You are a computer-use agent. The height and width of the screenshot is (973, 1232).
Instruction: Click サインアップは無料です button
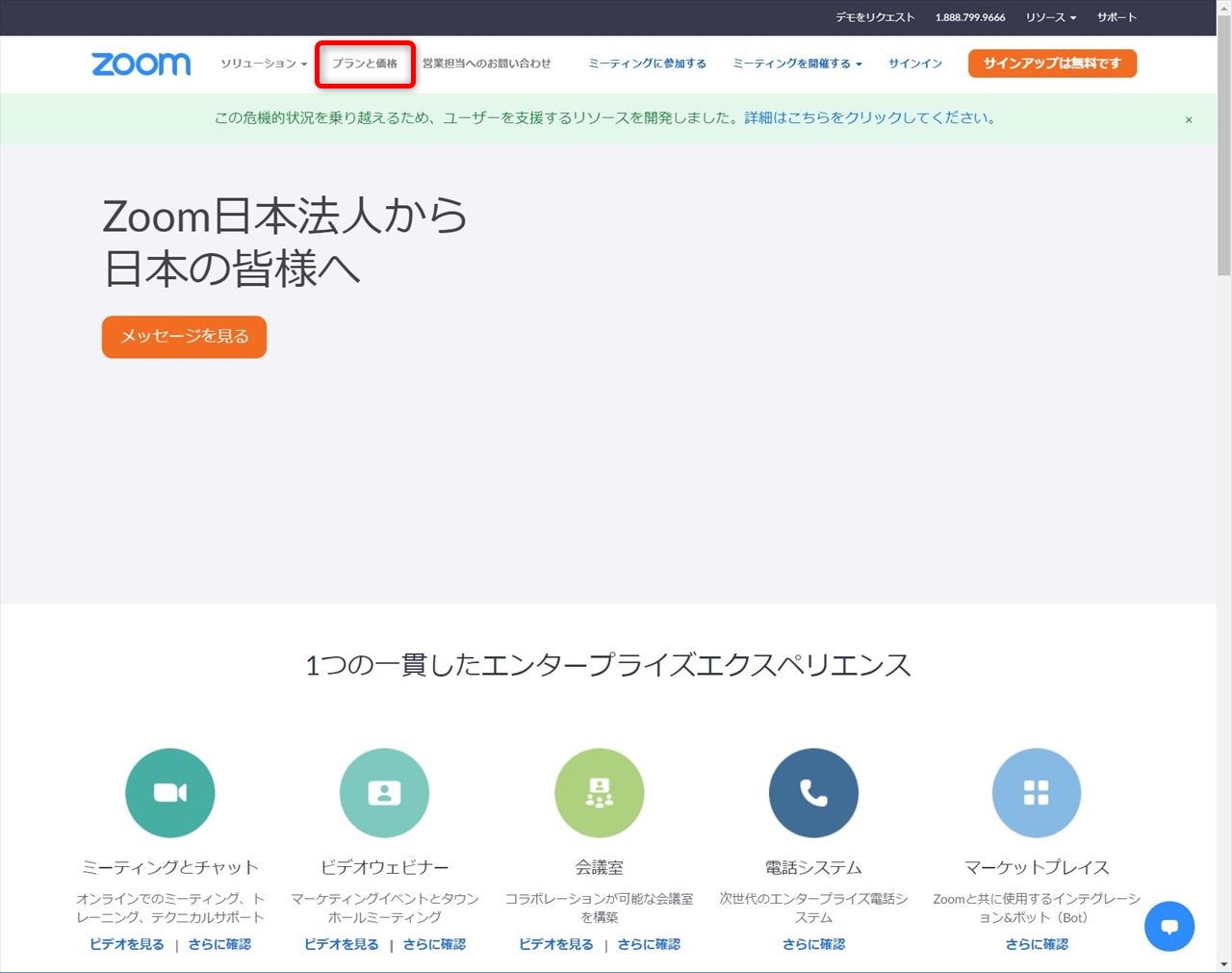coord(1052,64)
